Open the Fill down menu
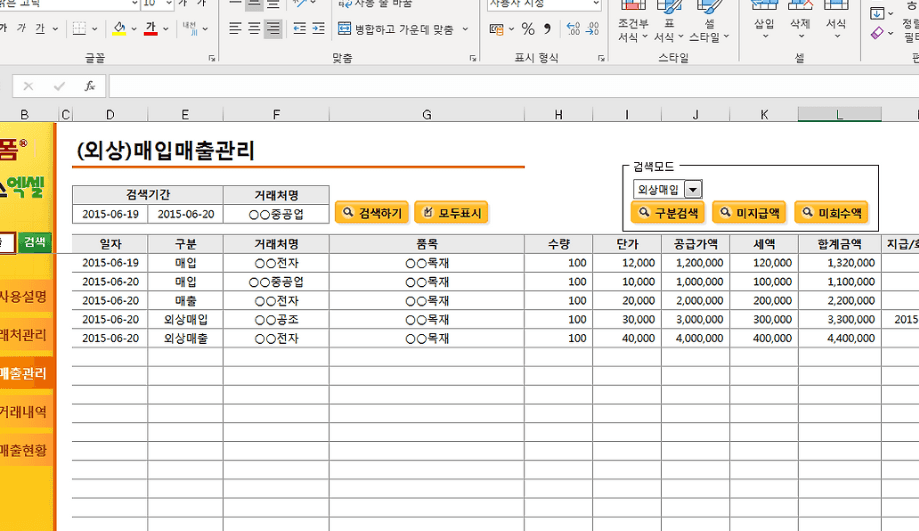This screenshot has width=919, height=531. pyautogui.click(x=881, y=13)
